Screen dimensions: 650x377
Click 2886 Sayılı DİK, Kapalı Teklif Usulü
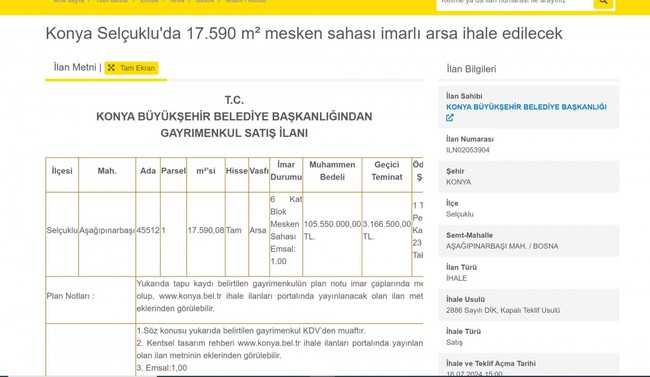coord(503,310)
